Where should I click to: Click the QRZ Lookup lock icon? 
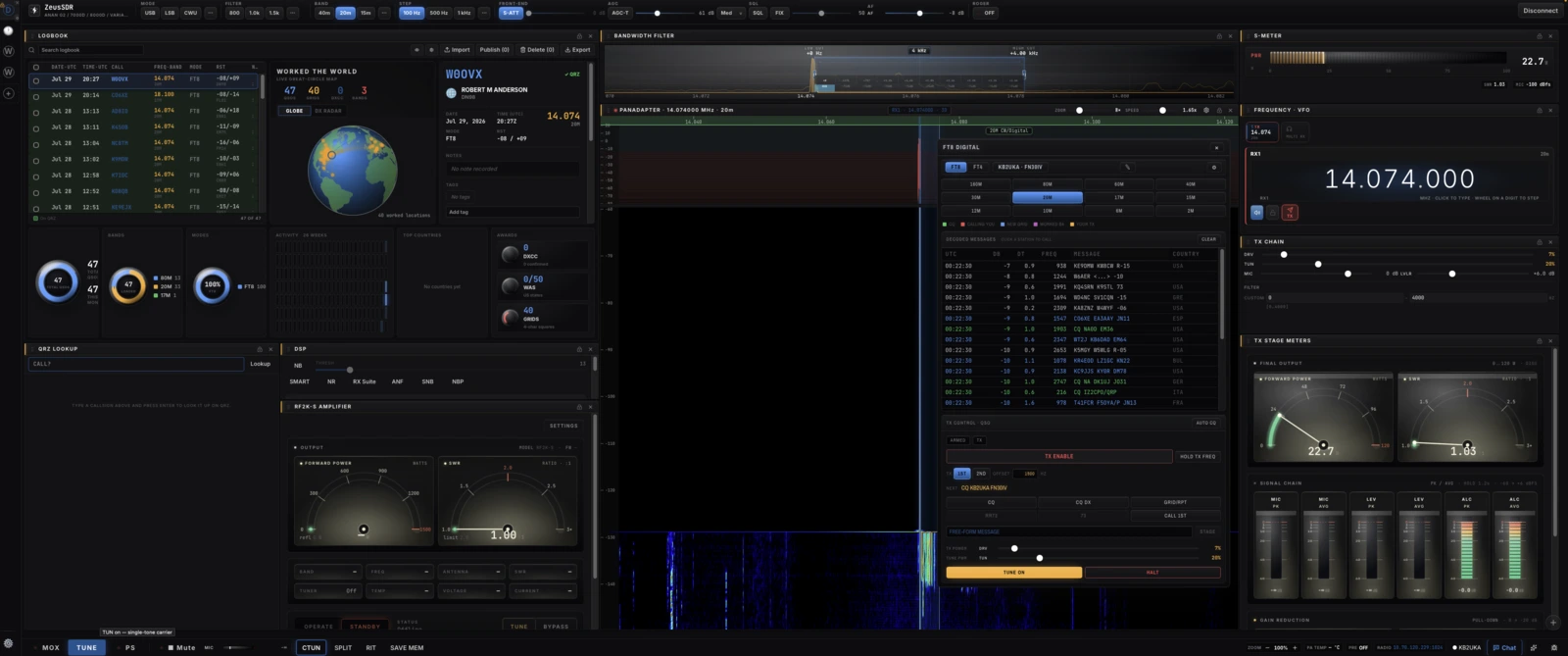[x=260, y=348]
